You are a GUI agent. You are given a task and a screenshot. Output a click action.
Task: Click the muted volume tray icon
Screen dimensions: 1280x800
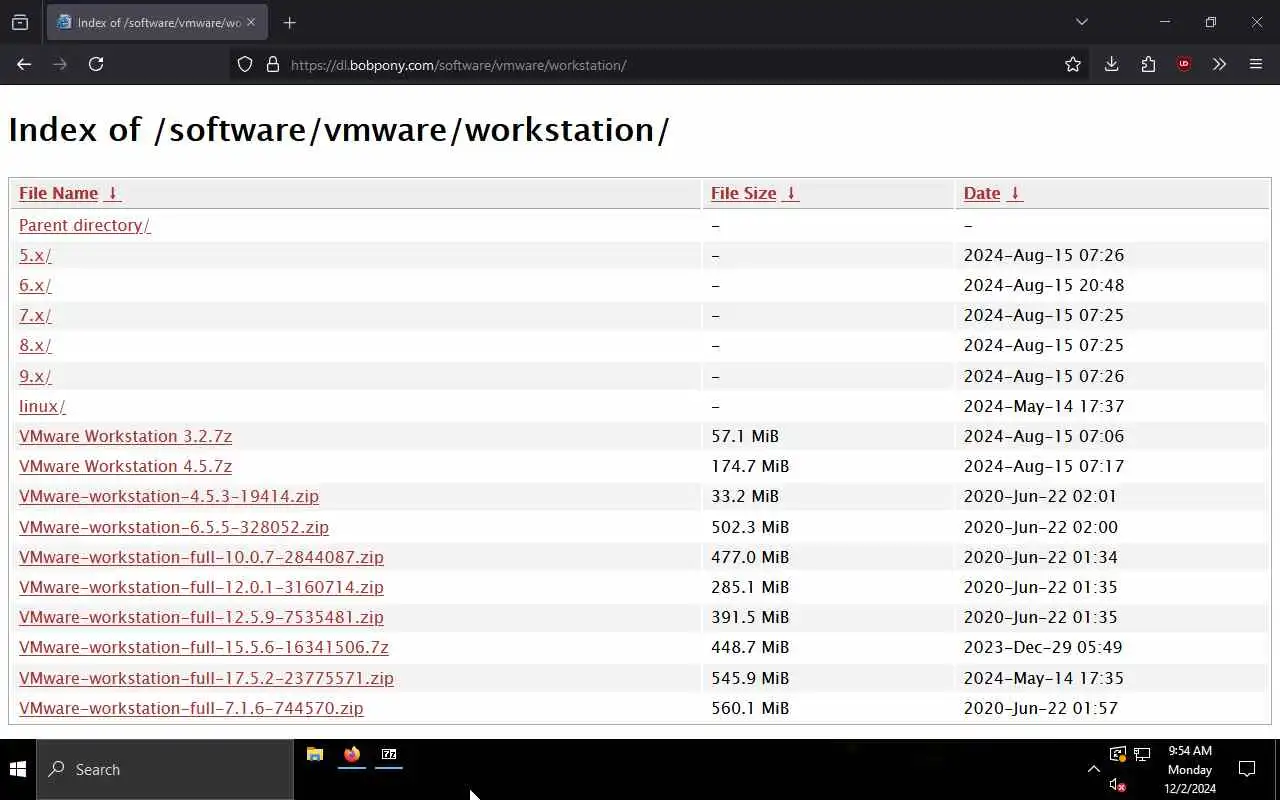coord(1118,785)
